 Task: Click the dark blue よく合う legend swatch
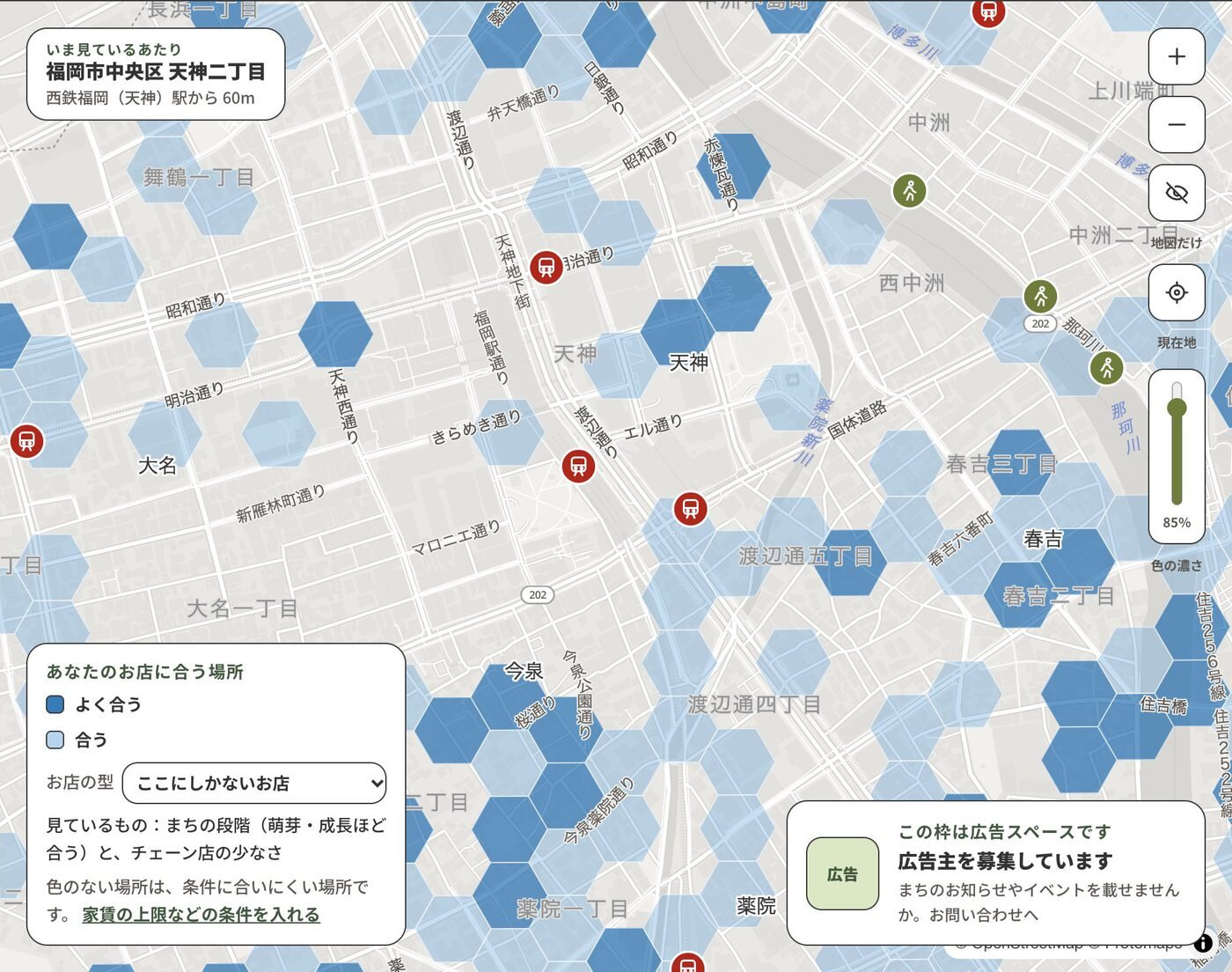tap(55, 704)
